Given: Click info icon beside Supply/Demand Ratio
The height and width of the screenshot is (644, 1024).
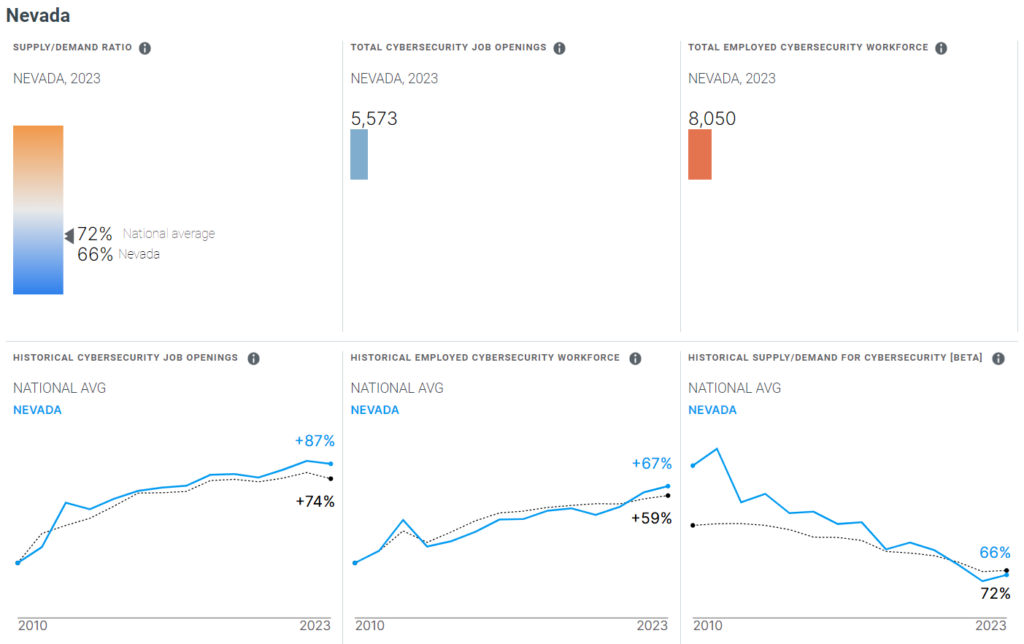Looking at the screenshot, I should tap(145, 48).
